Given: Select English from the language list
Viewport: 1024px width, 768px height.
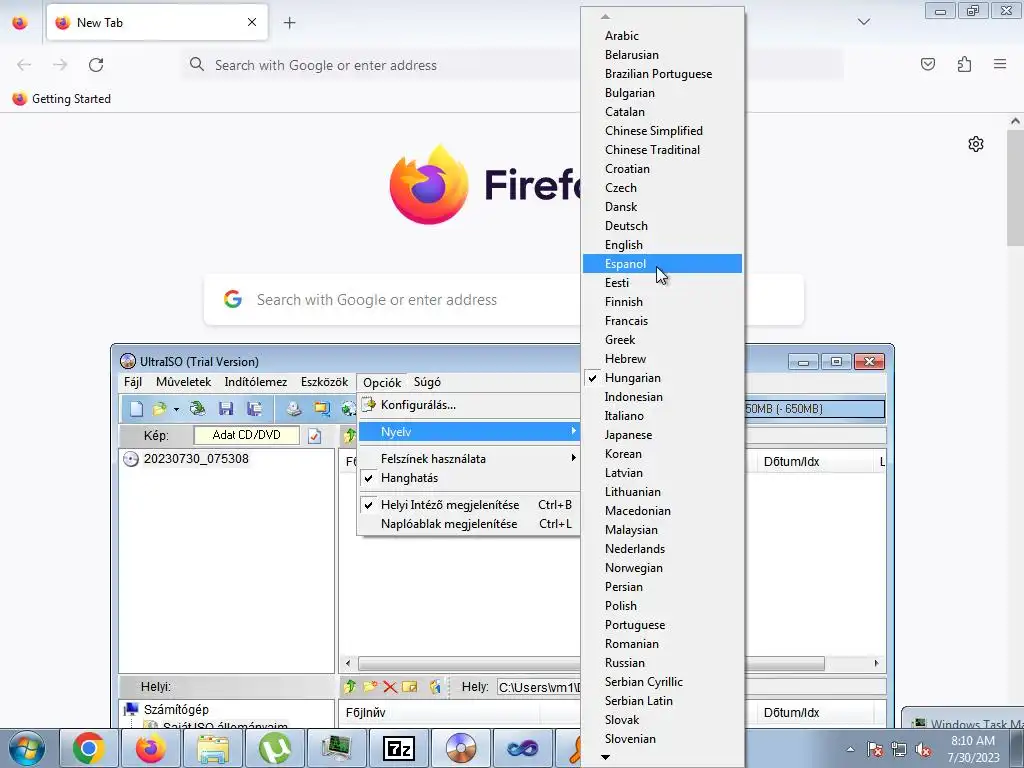Looking at the screenshot, I should click(662, 245).
